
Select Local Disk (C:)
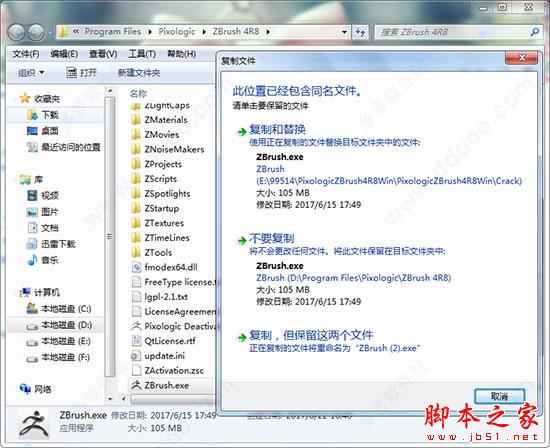(66, 309)
